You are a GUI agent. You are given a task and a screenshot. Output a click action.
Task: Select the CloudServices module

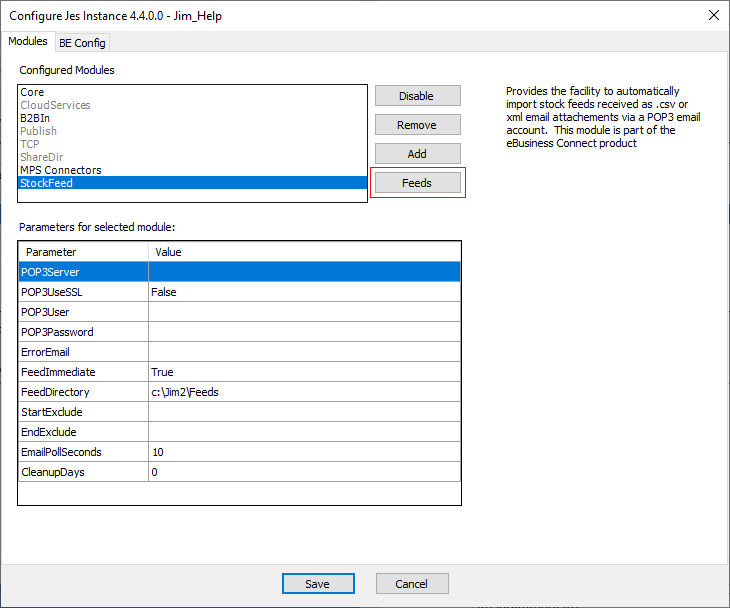pos(55,105)
